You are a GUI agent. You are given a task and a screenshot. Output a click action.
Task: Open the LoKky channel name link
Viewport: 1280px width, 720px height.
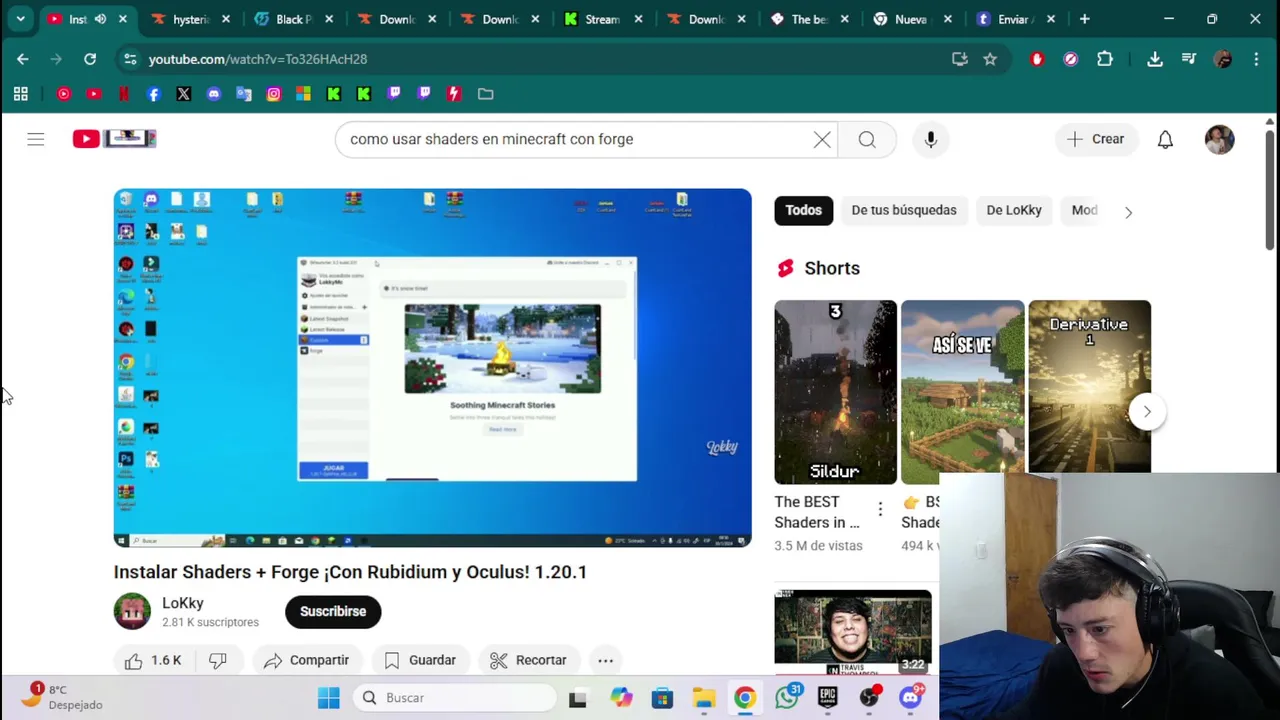[183, 603]
